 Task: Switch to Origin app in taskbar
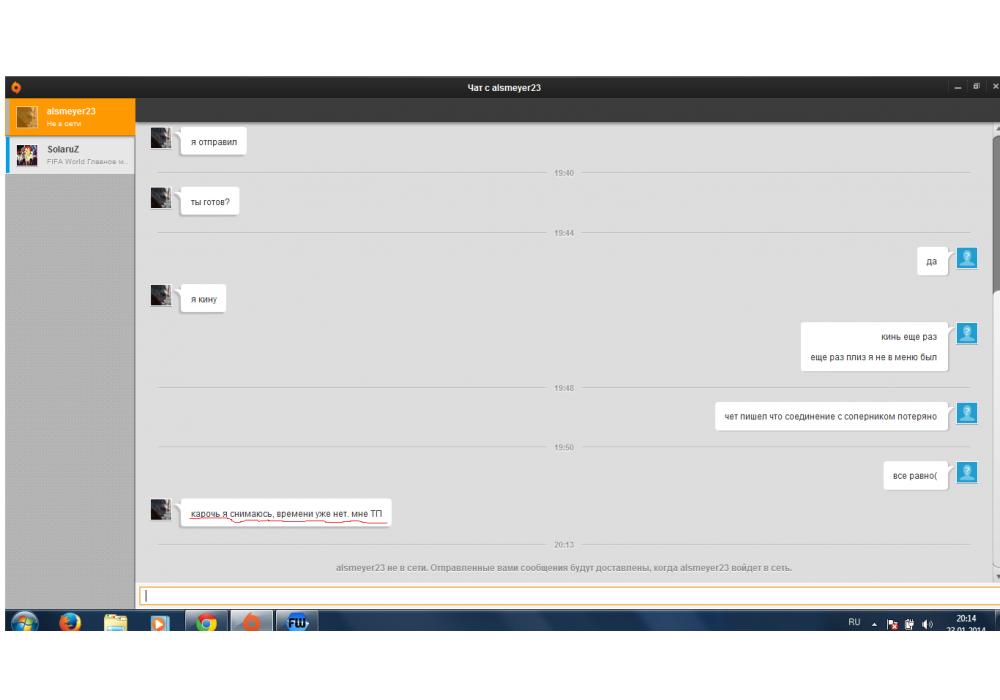[x=251, y=621]
